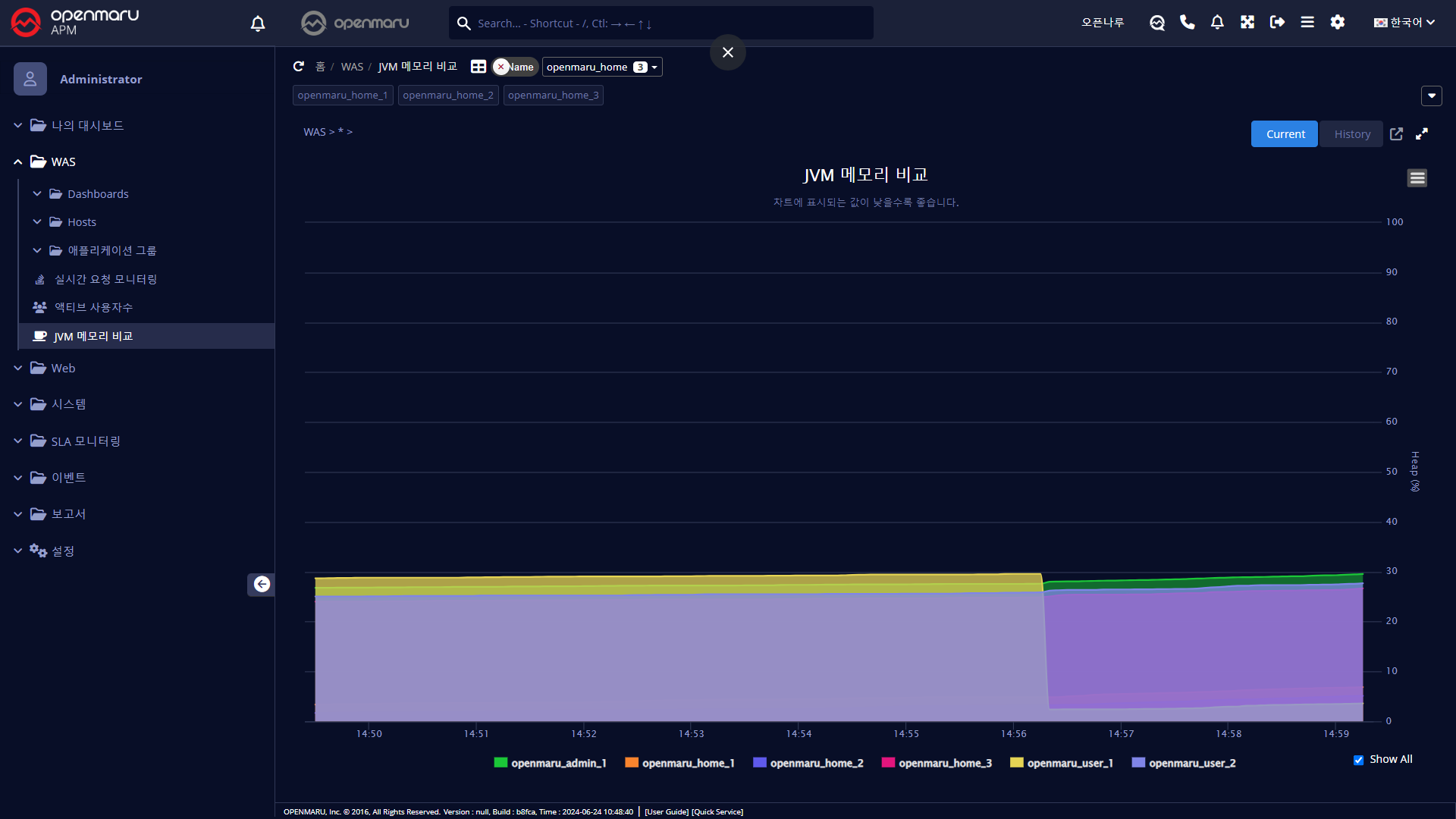
Task: Open the settings gear in top bar
Action: click(x=1337, y=23)
